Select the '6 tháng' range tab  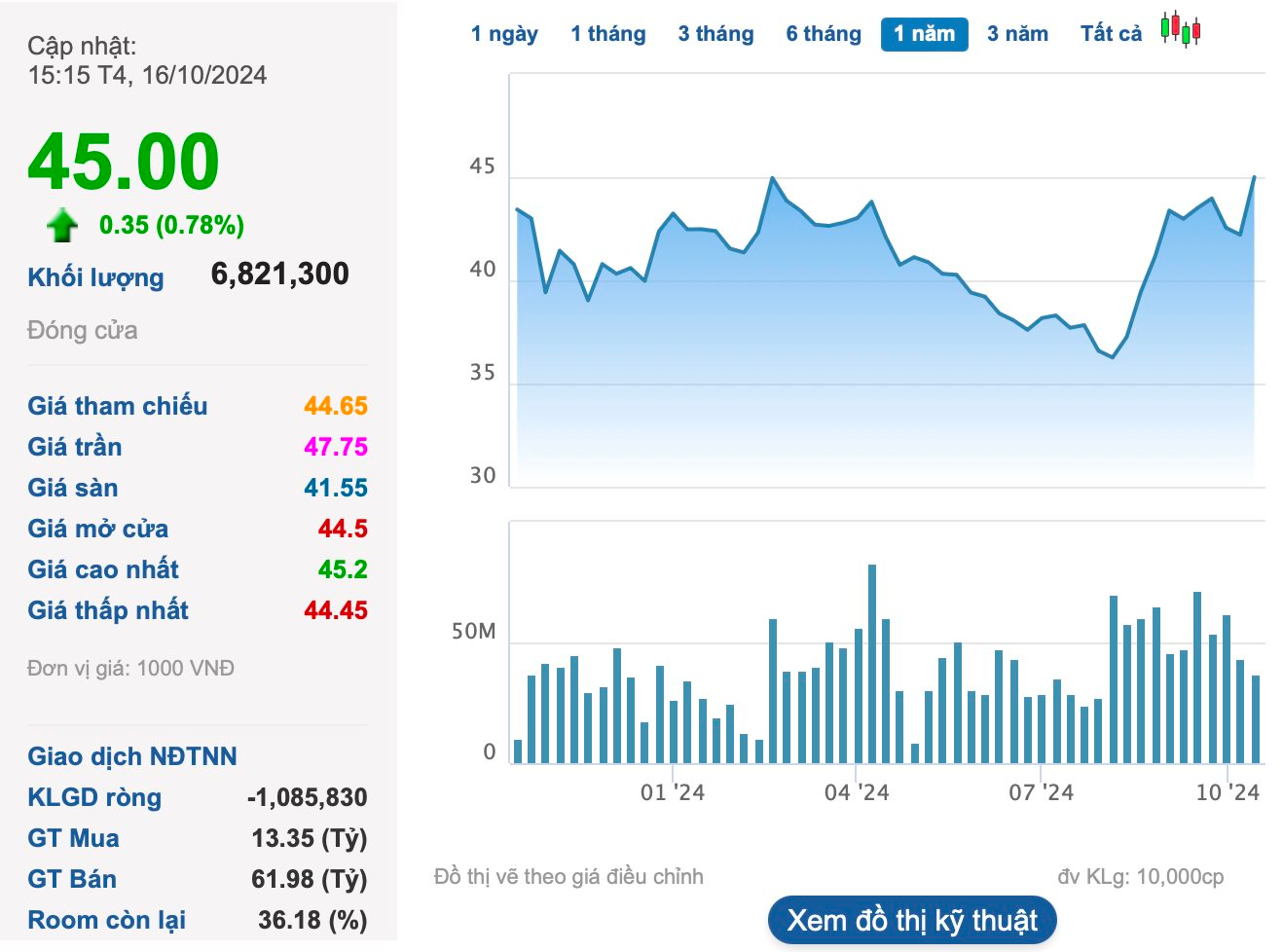click(824, 34)
